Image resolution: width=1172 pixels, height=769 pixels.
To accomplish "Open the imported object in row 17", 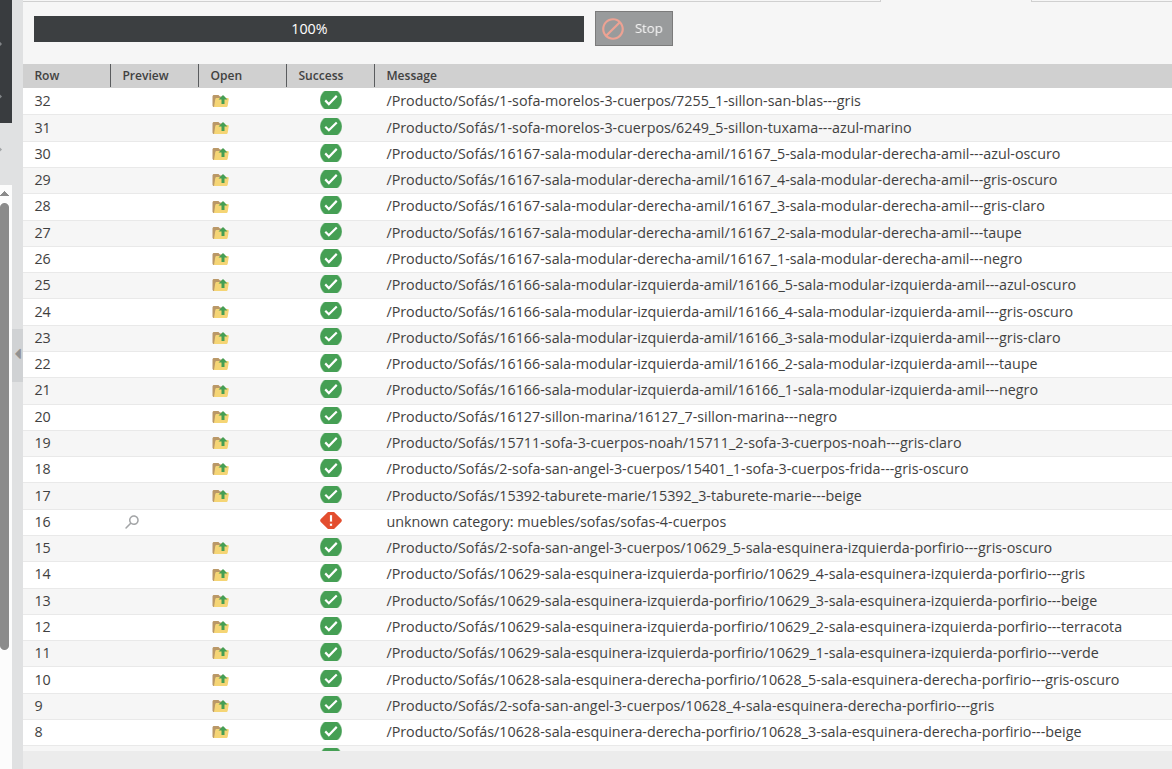I will [x=220, y=496].
